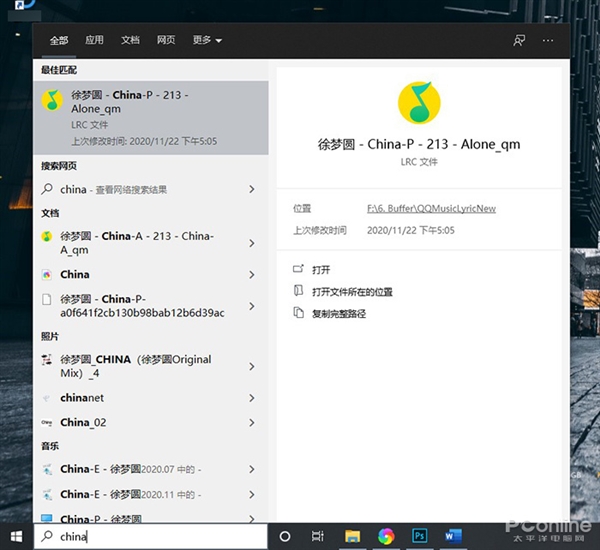The width and height of the screenshot is (600, 550).
Task: Click the open icon next to 打开
Action: click(298, 269)
